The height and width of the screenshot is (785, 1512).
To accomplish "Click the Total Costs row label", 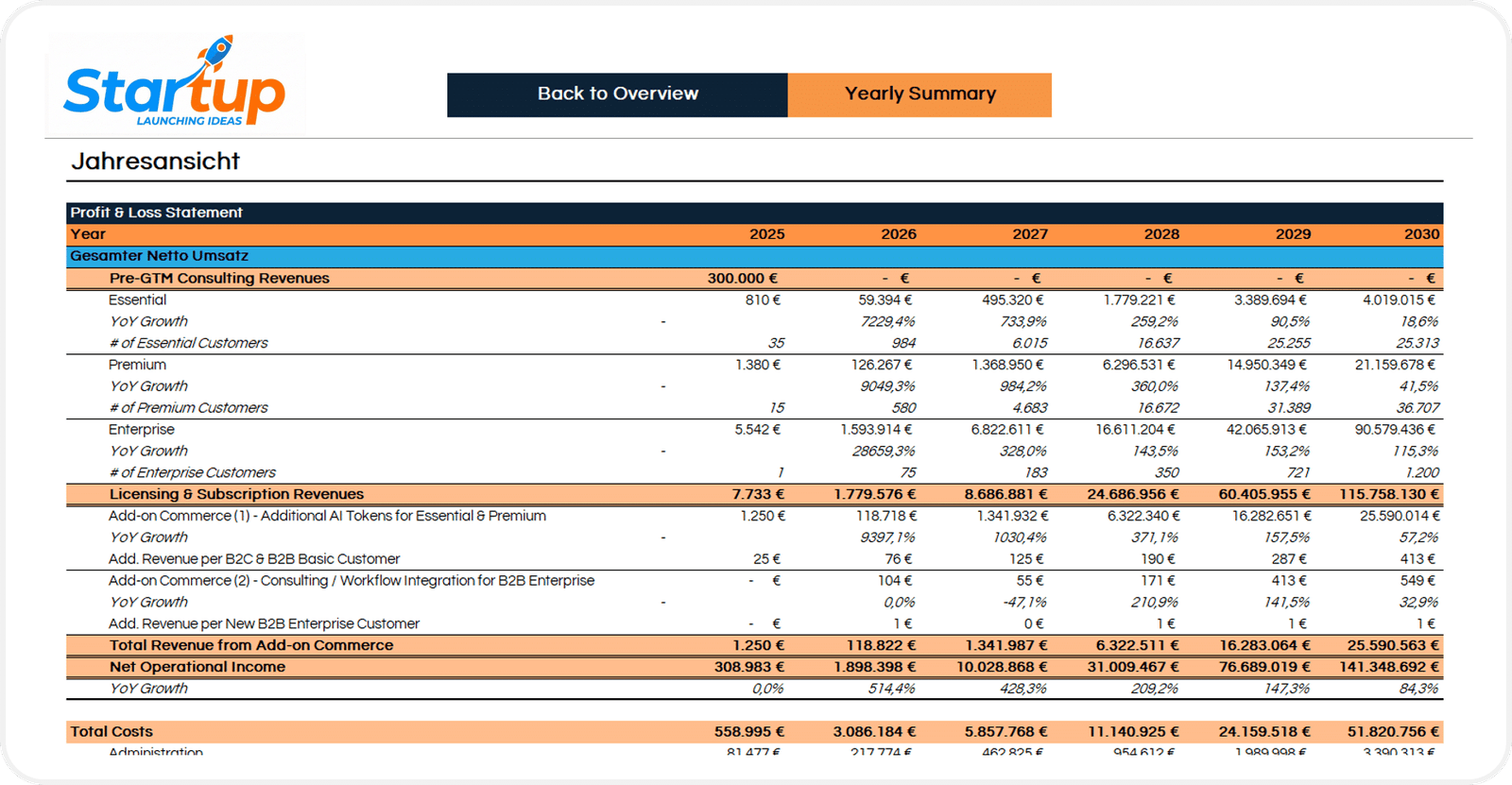I will (x=112, y=732).
